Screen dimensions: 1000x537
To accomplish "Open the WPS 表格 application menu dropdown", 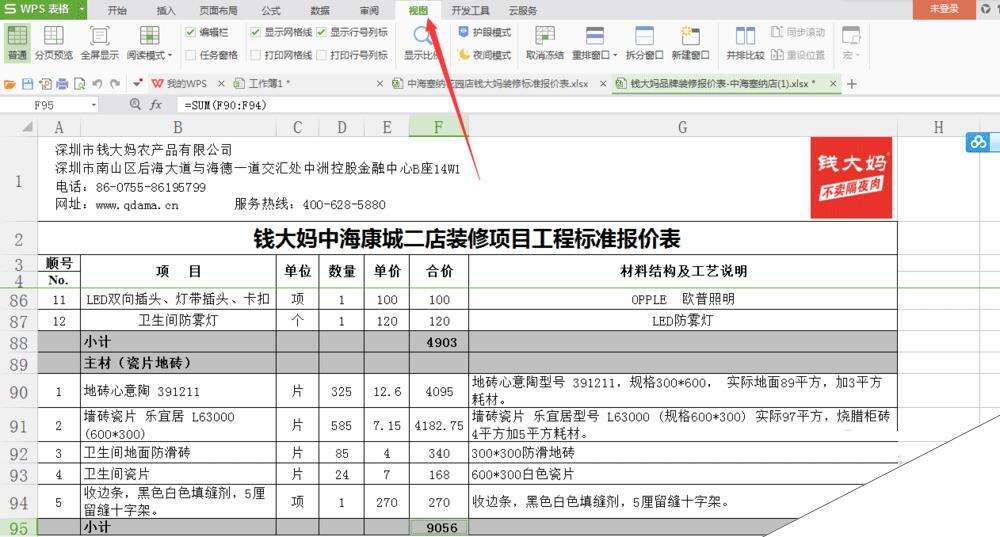I will (x=82, y=10).
